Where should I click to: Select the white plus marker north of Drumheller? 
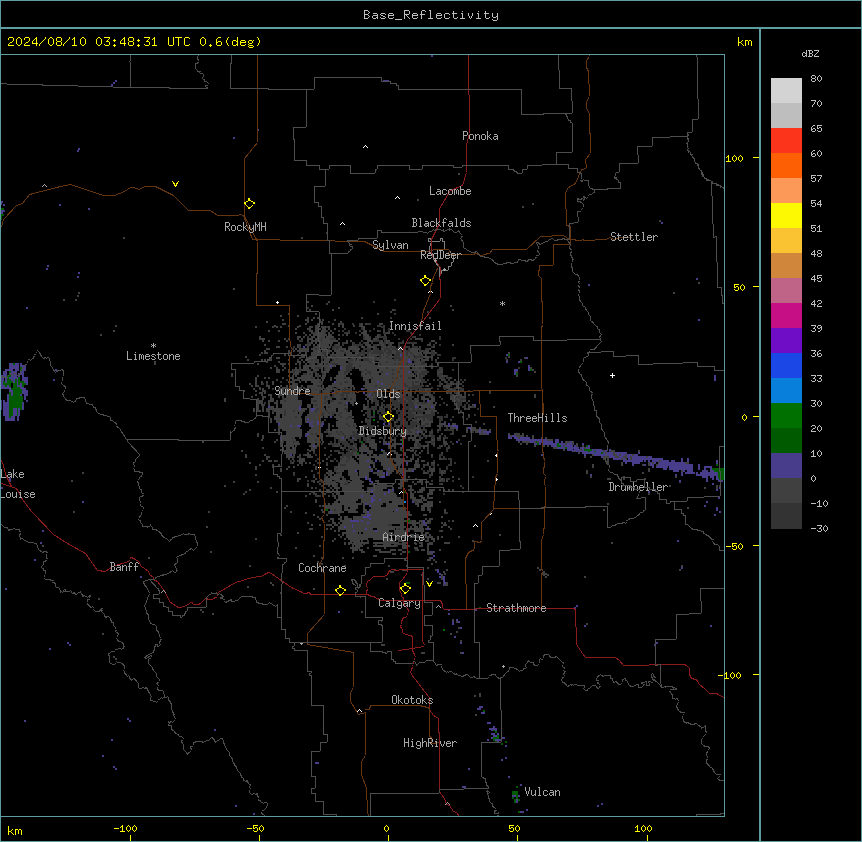612,375
